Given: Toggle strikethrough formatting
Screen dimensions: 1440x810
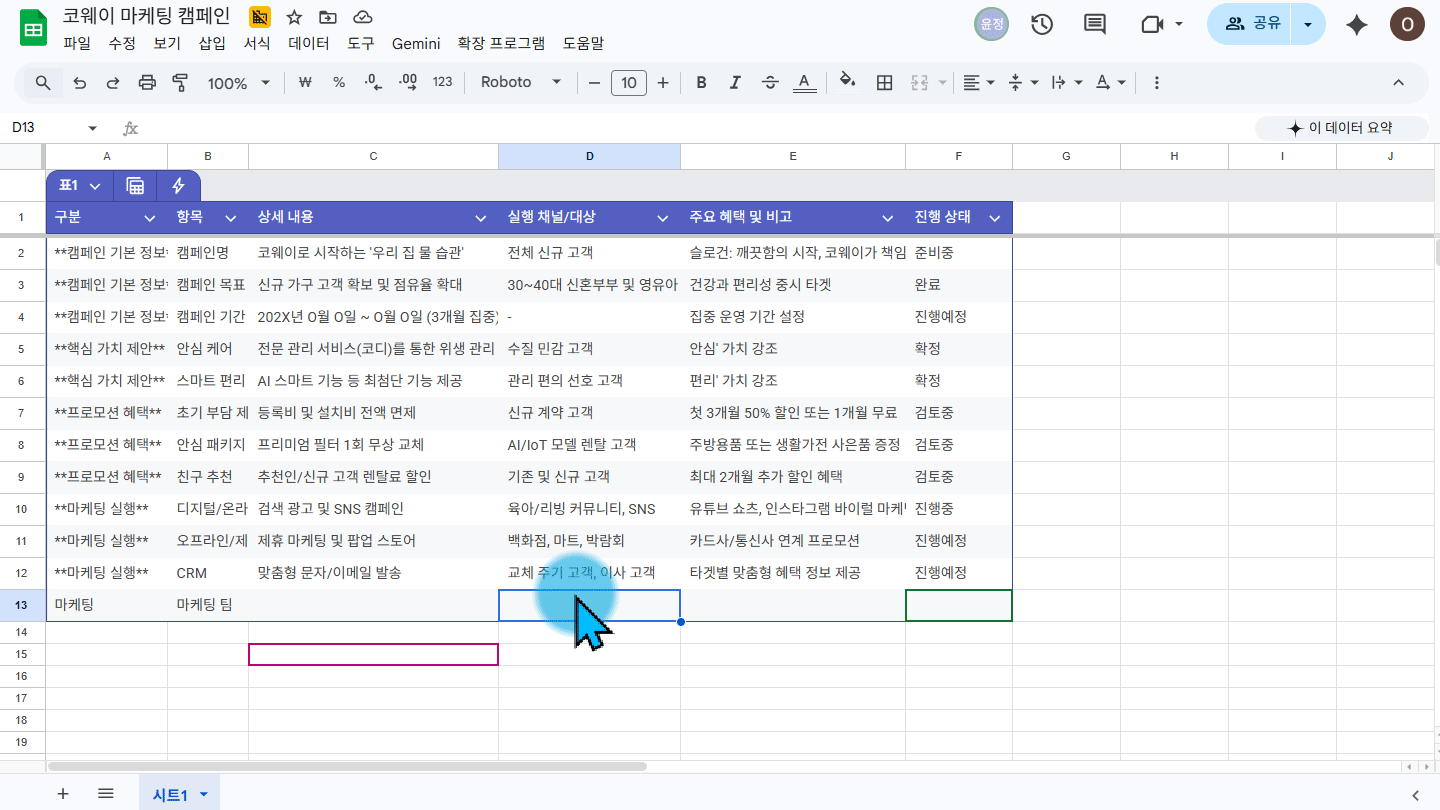Looking at the screenshot, I should pos(769,83).
